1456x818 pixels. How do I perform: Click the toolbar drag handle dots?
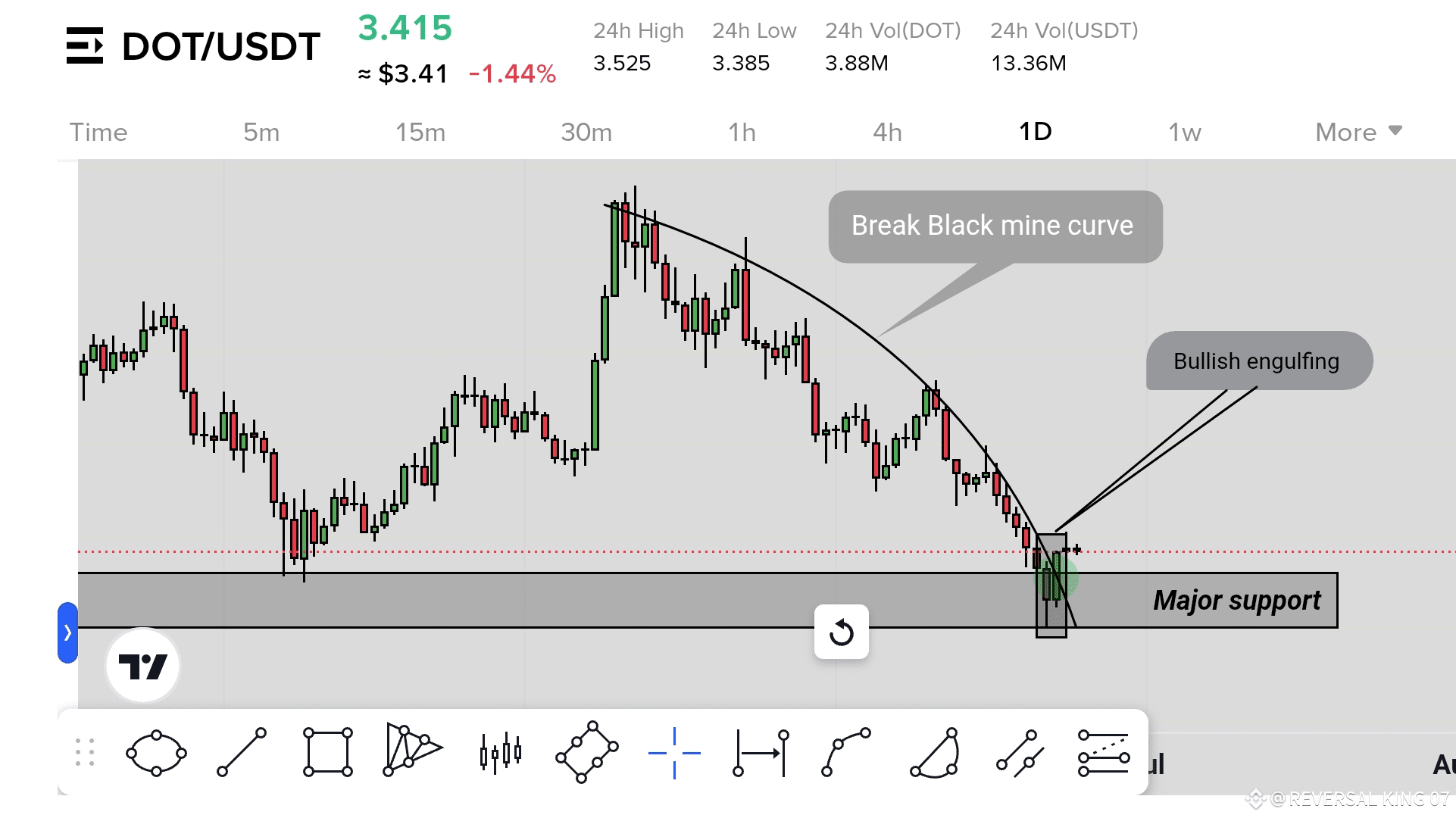[x=85, y=753]
